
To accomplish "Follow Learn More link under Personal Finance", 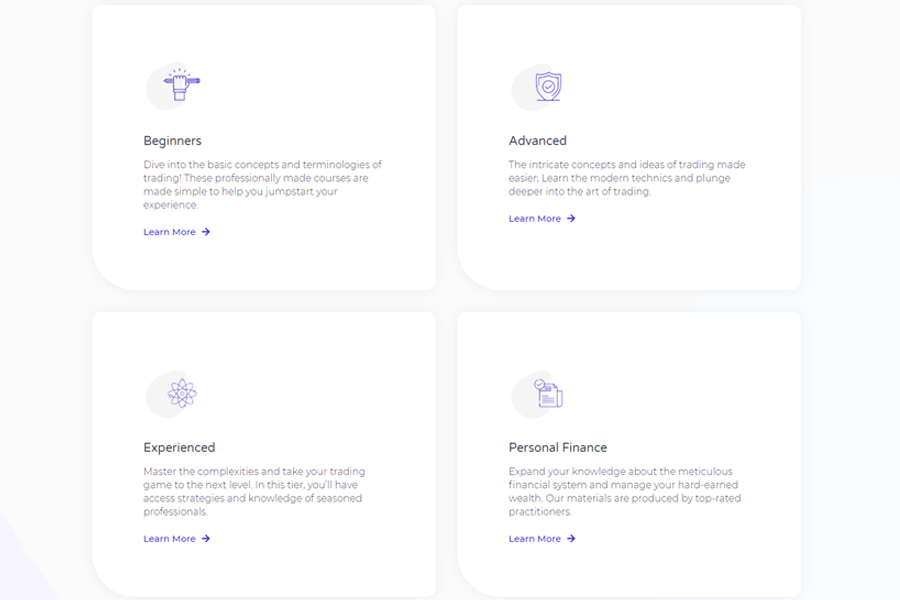I will coord(535,539).
